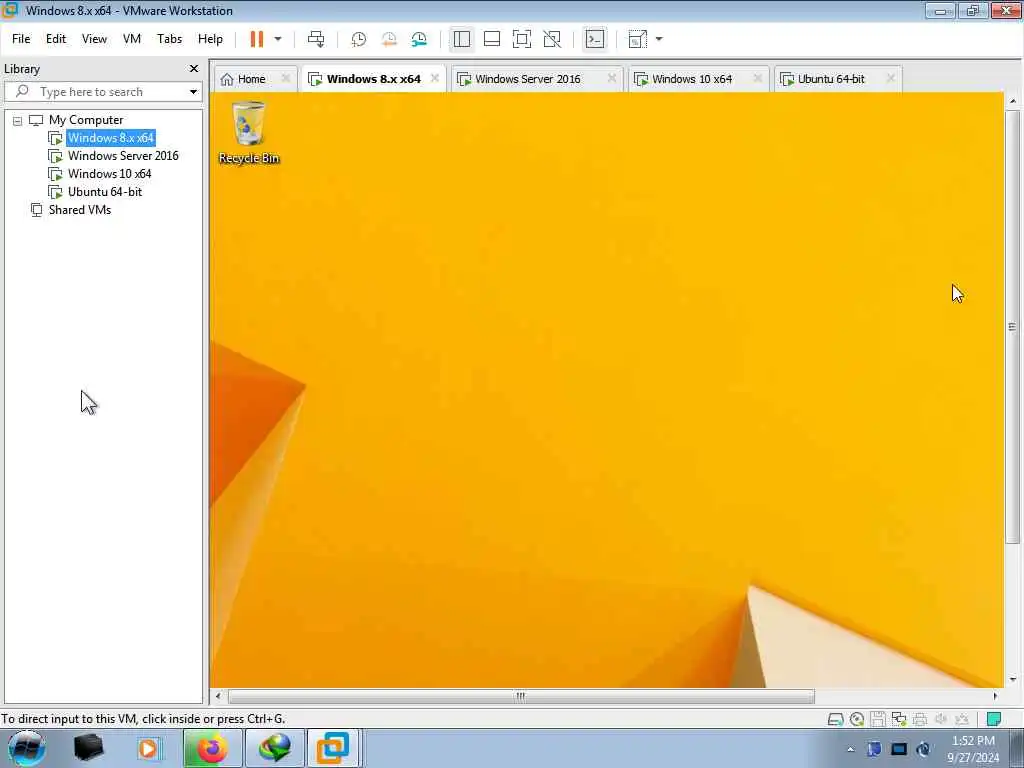Toggle the library sidebar view icon
The width and height of the screenshot is (1024, 768).
pos(462,39)
